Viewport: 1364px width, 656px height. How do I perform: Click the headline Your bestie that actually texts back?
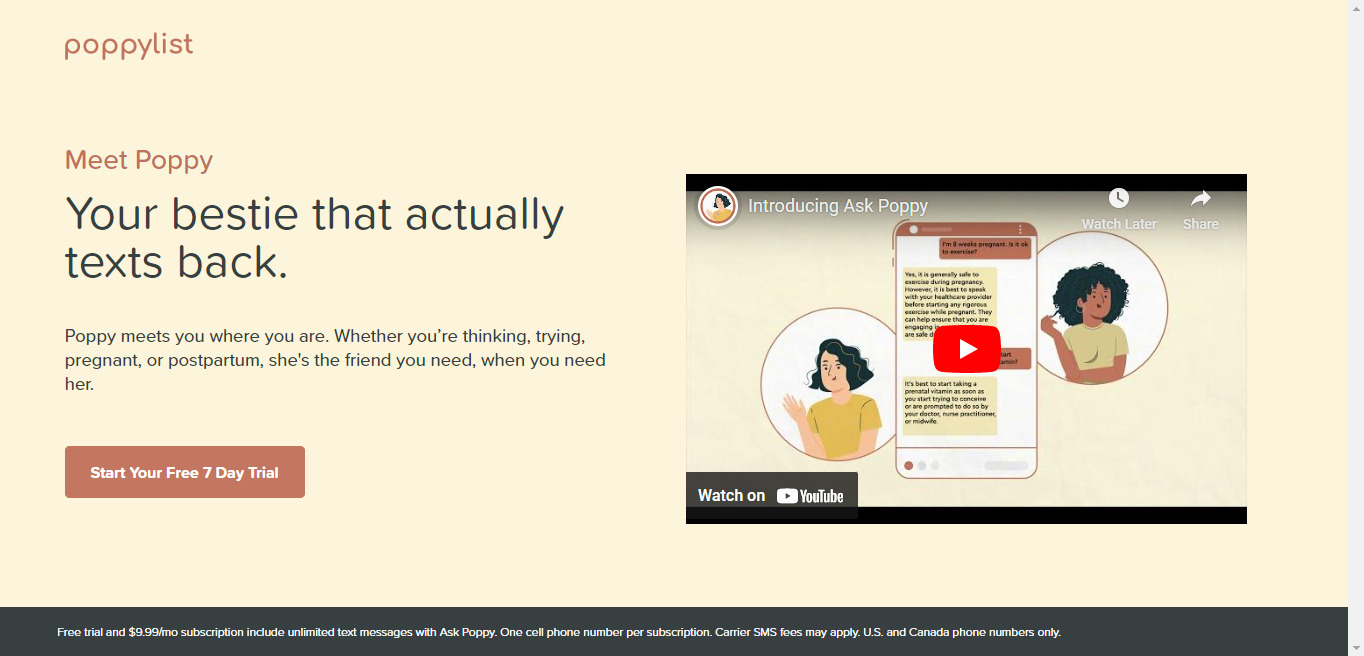click(315, 238)
